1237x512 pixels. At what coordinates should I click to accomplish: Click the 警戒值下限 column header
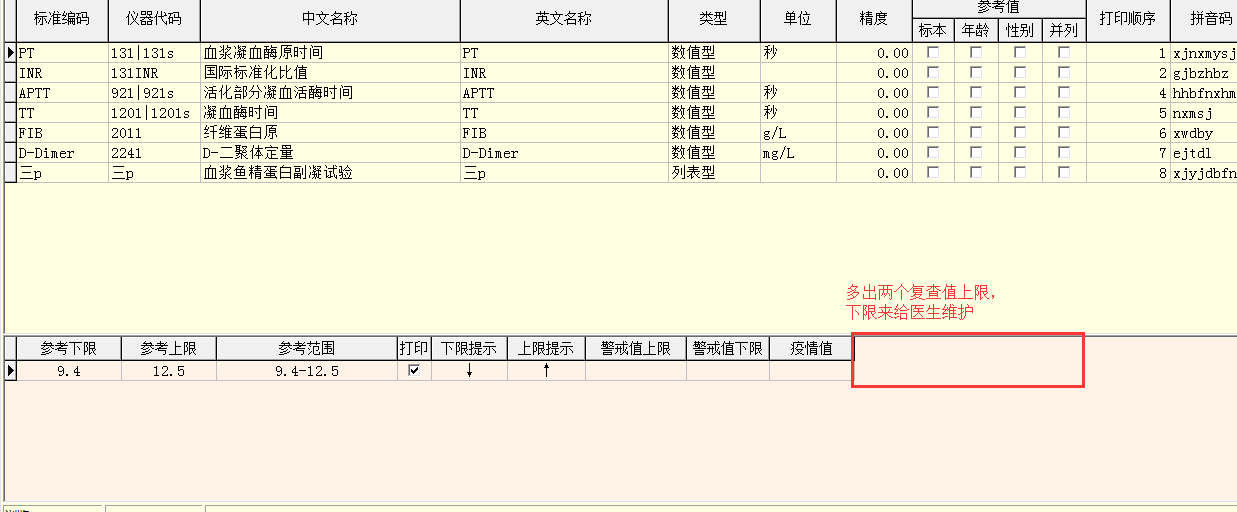point(728,348)
